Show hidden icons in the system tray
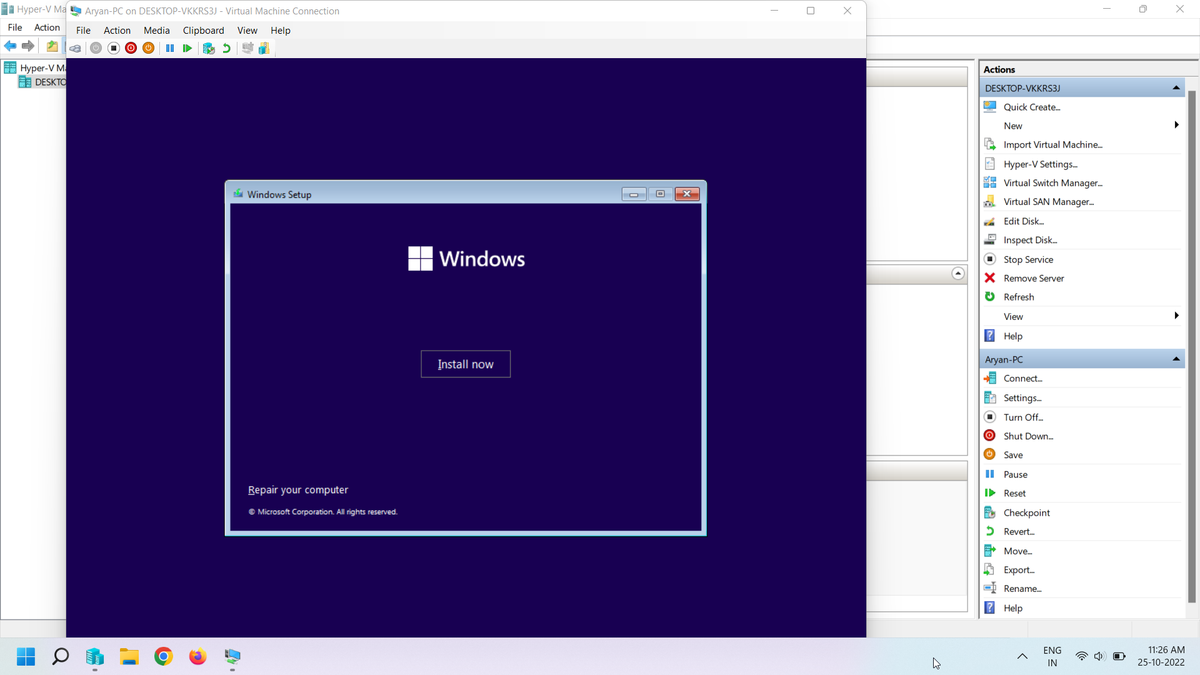The image size is (1200, 675). [1022, 657]
